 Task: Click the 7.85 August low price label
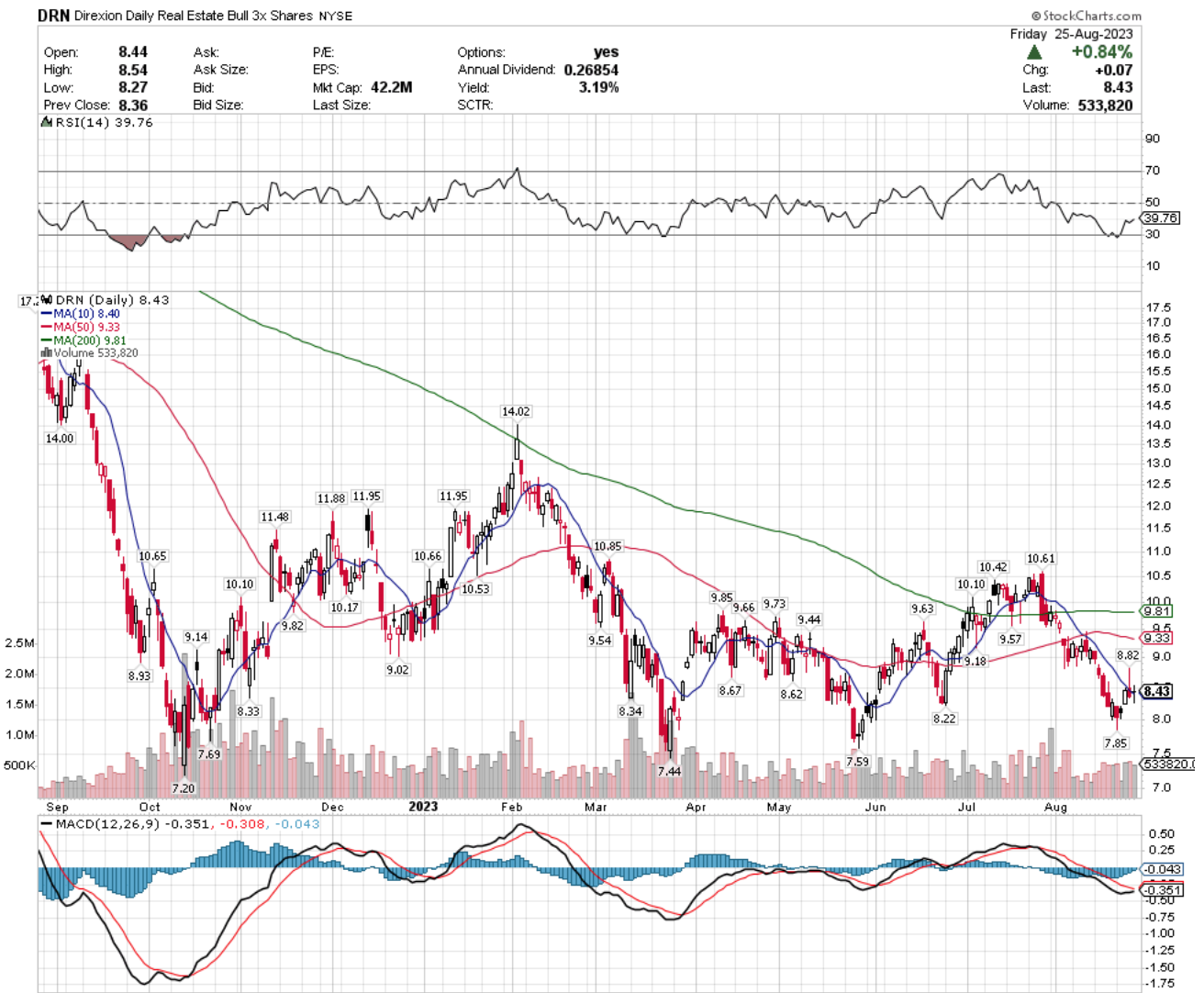(1116, 743)
